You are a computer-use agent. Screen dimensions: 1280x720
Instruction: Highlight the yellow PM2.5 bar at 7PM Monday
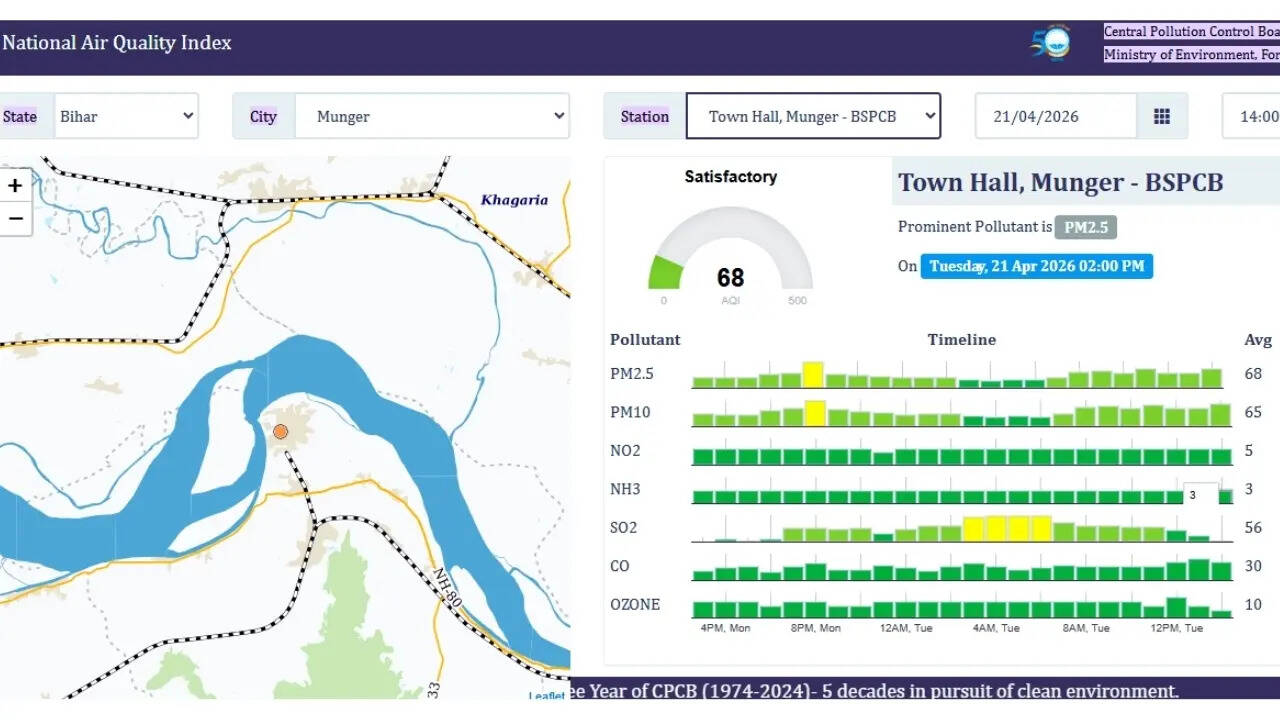(x=812, y=371)
